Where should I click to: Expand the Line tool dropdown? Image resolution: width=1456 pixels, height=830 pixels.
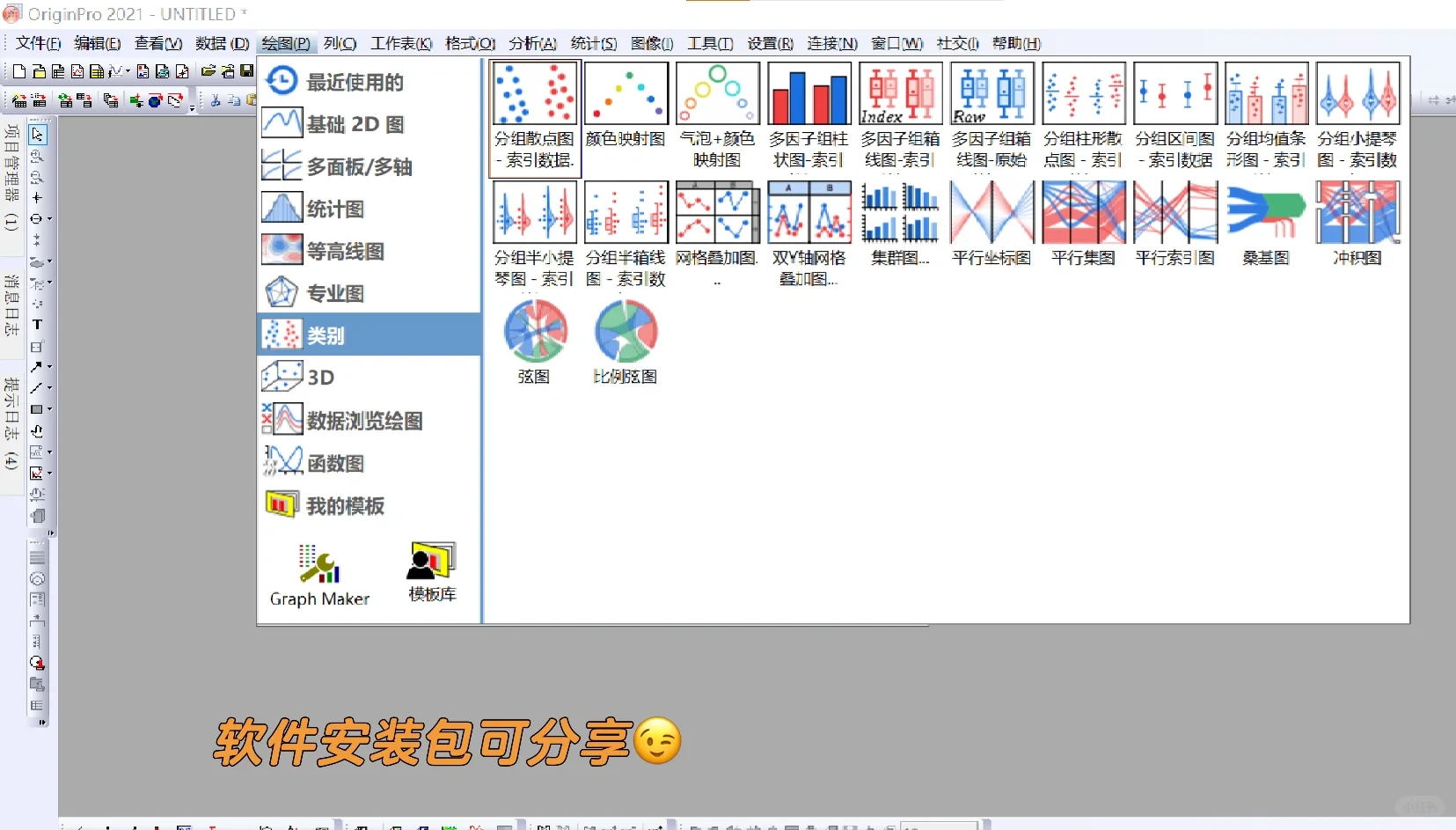(x=49, y=388)
